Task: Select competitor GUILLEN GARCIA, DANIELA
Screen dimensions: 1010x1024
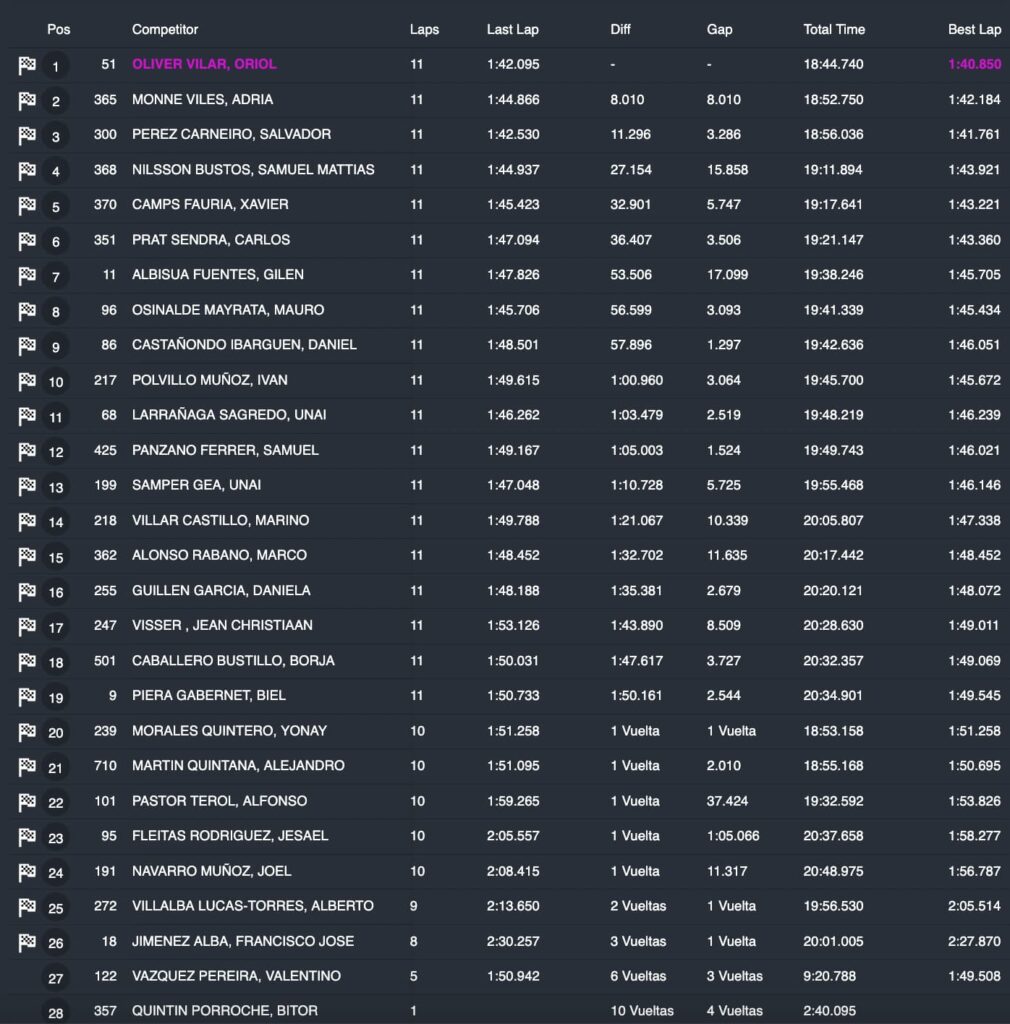Action: tap(221, 590)
